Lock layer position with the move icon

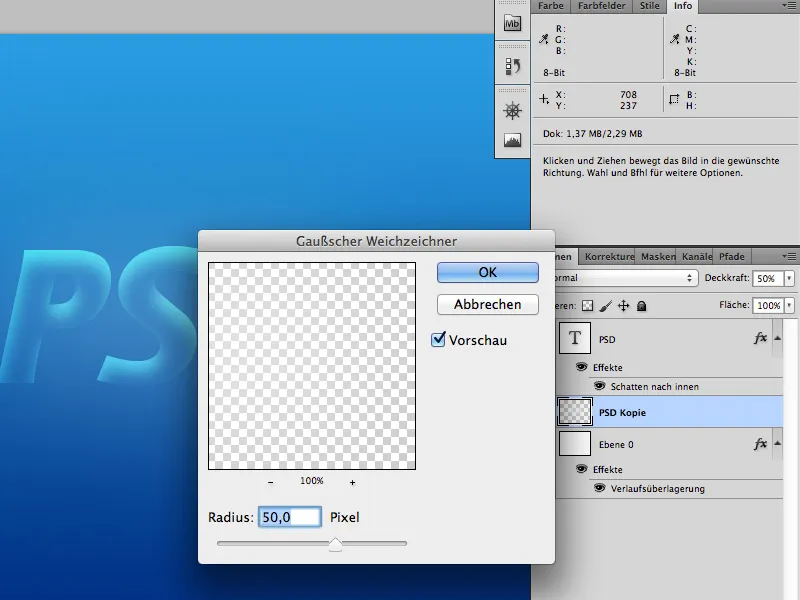point(623,306)
